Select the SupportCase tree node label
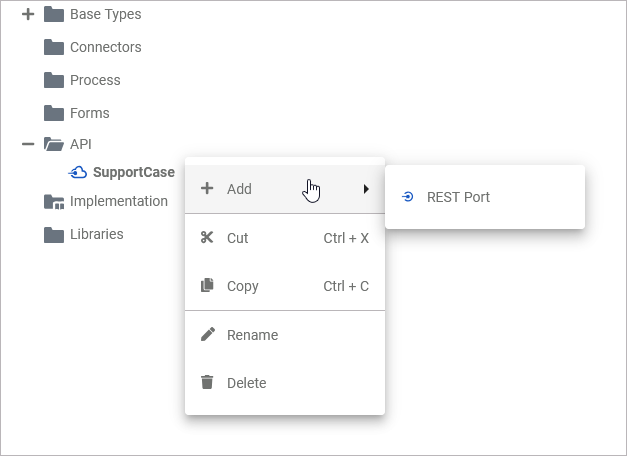This screenshot has height=456, width=627. coord(133,172)
